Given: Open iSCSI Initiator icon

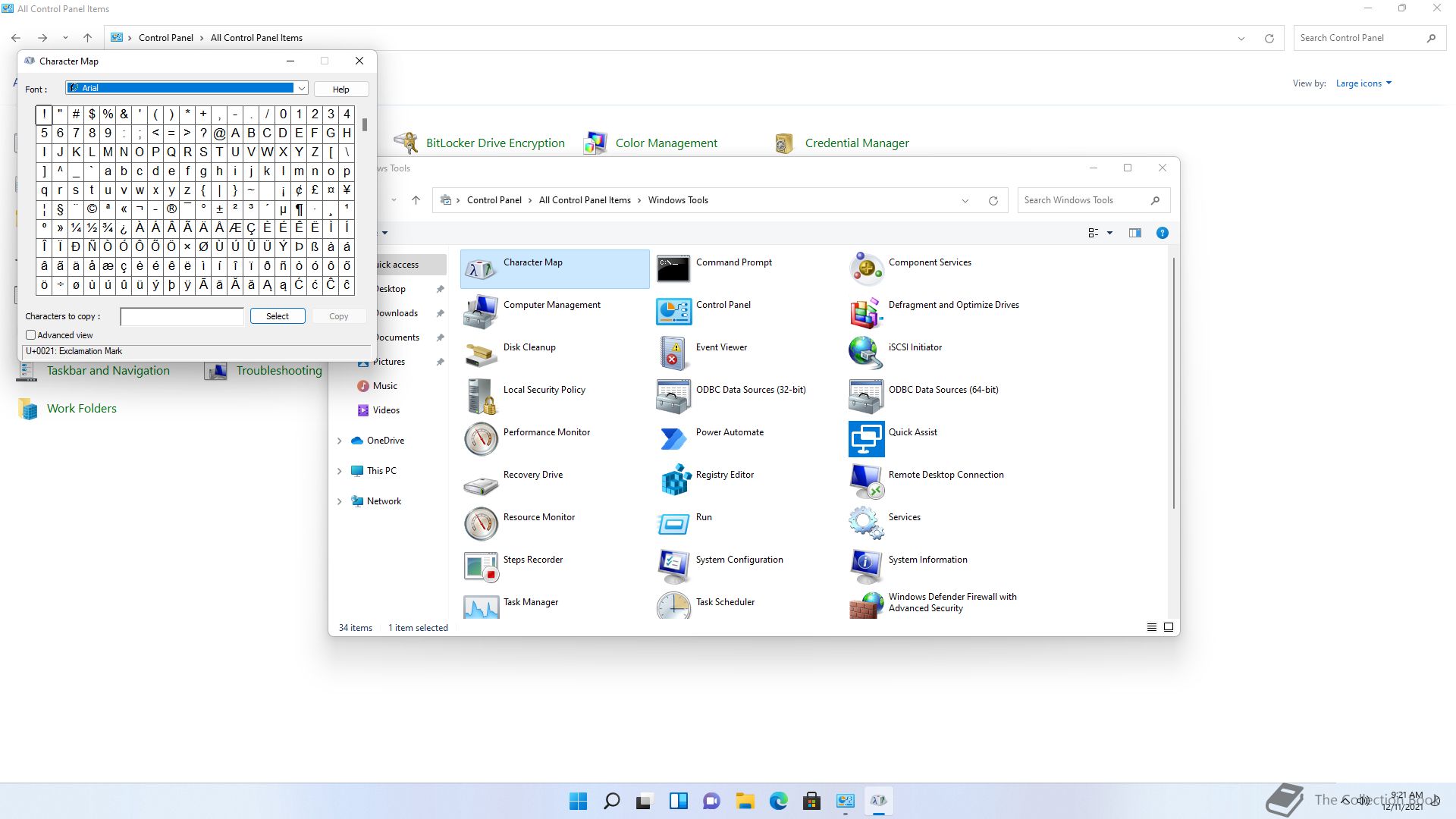Looking at the screenshot, I should tap(866, 353).
